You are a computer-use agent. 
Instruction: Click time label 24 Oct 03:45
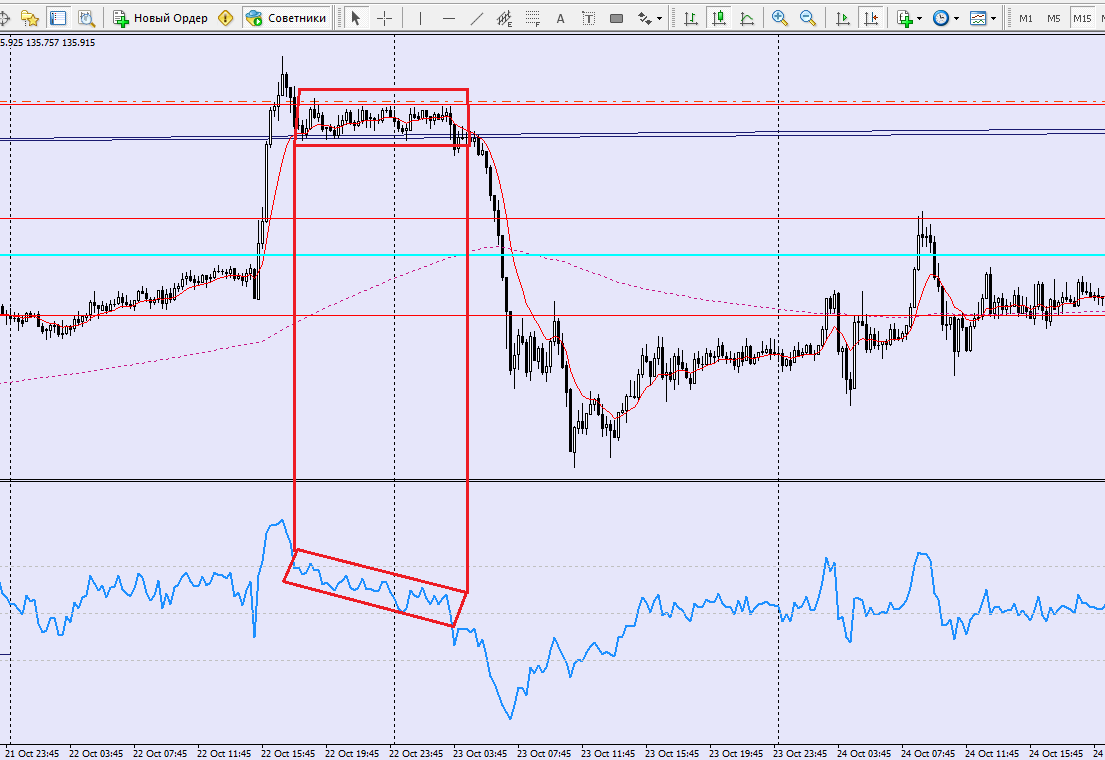864,753
